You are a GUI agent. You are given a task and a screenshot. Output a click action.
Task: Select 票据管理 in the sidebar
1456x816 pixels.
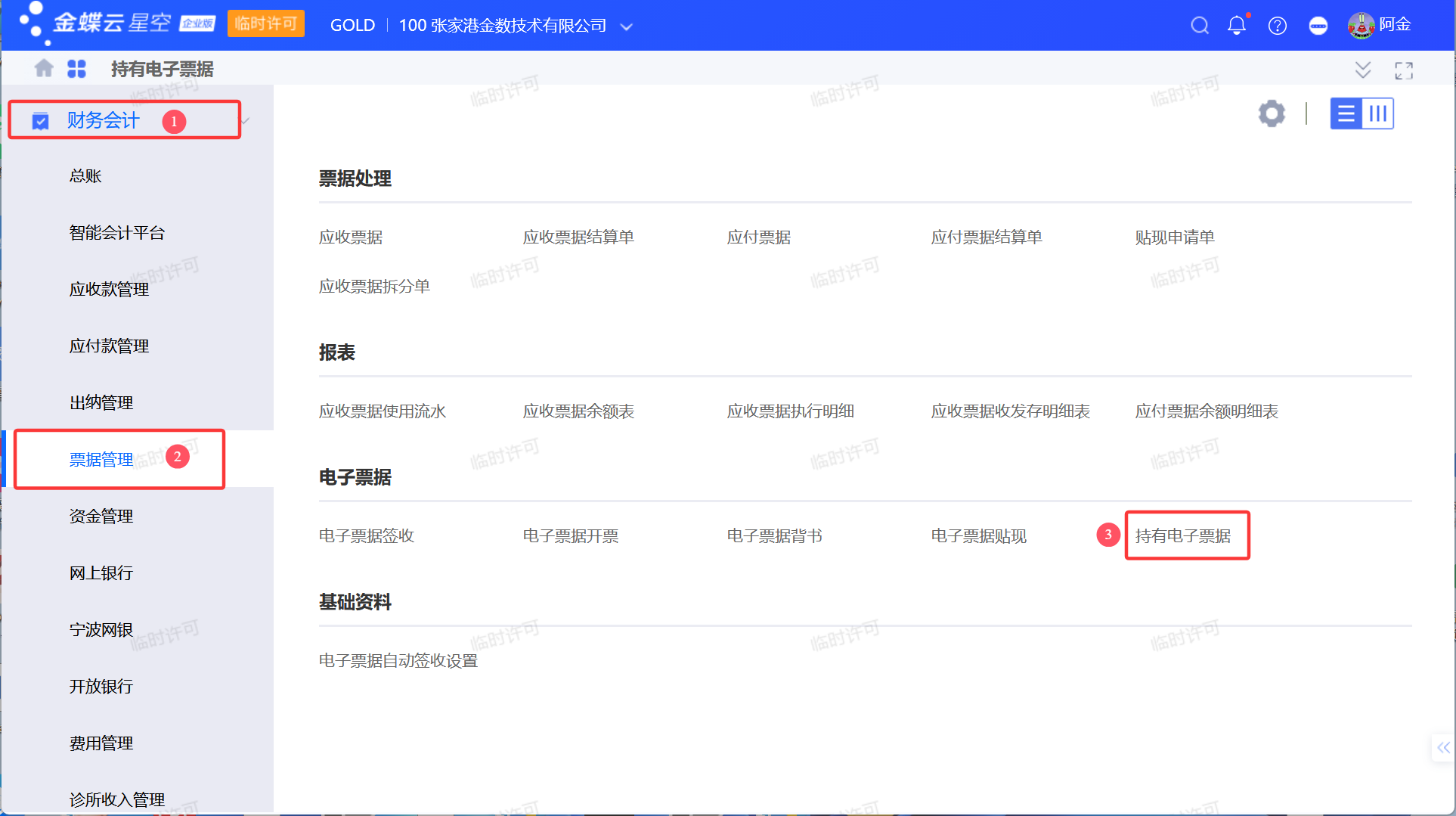pyautogui.click(x=101, y=460)
